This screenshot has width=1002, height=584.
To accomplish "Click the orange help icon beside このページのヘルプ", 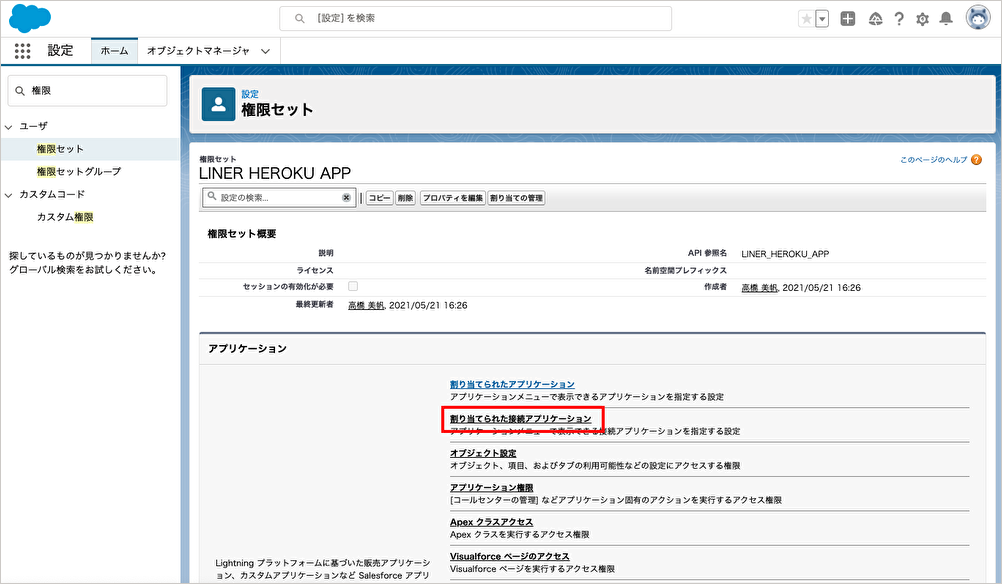I will (x=976, y=160).
